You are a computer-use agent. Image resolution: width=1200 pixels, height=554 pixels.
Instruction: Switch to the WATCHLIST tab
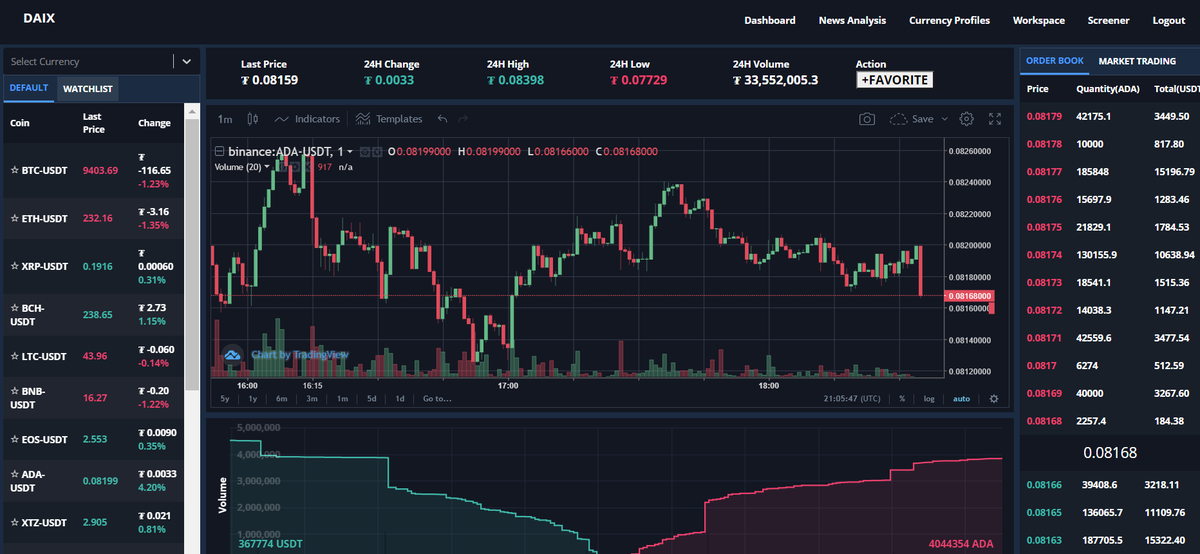(x=88, y=89)
